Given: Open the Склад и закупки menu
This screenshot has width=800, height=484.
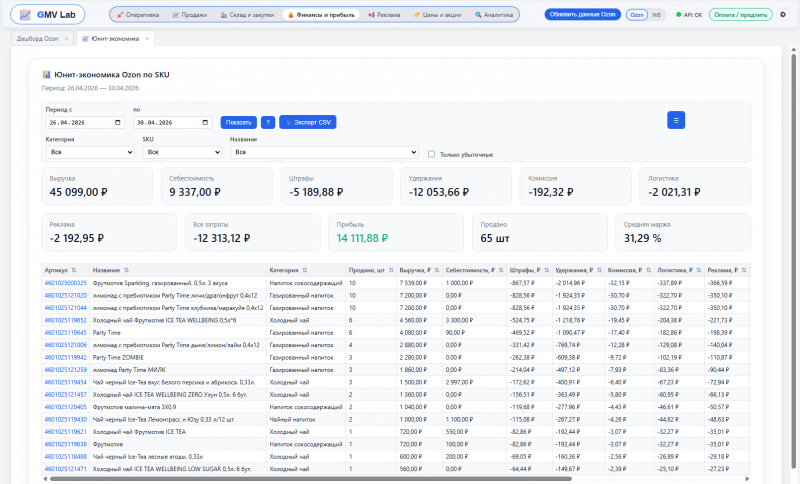Looking at the screenshot, I should point(247,15).
